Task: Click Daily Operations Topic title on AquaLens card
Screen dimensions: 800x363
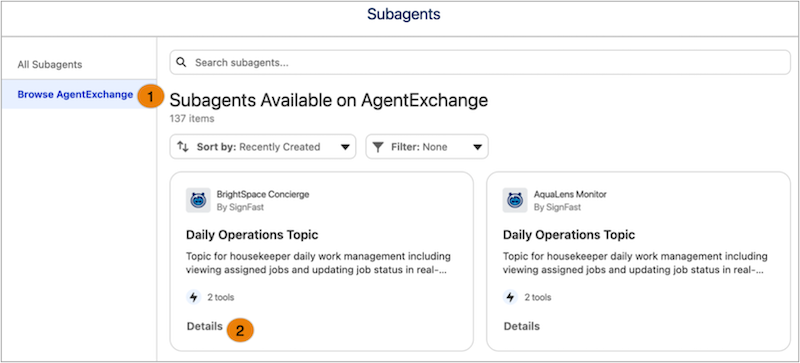Action: coord(569,235)
